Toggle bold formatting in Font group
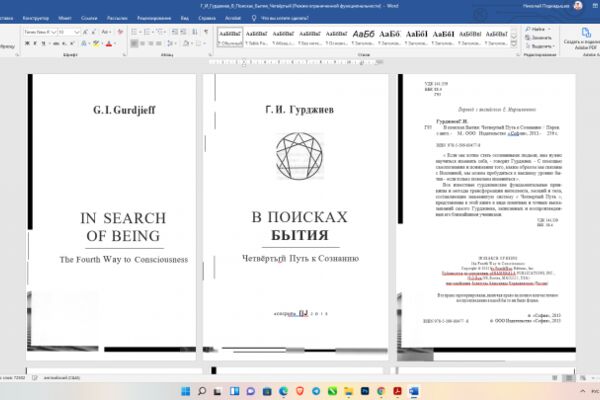 [27, 44]
